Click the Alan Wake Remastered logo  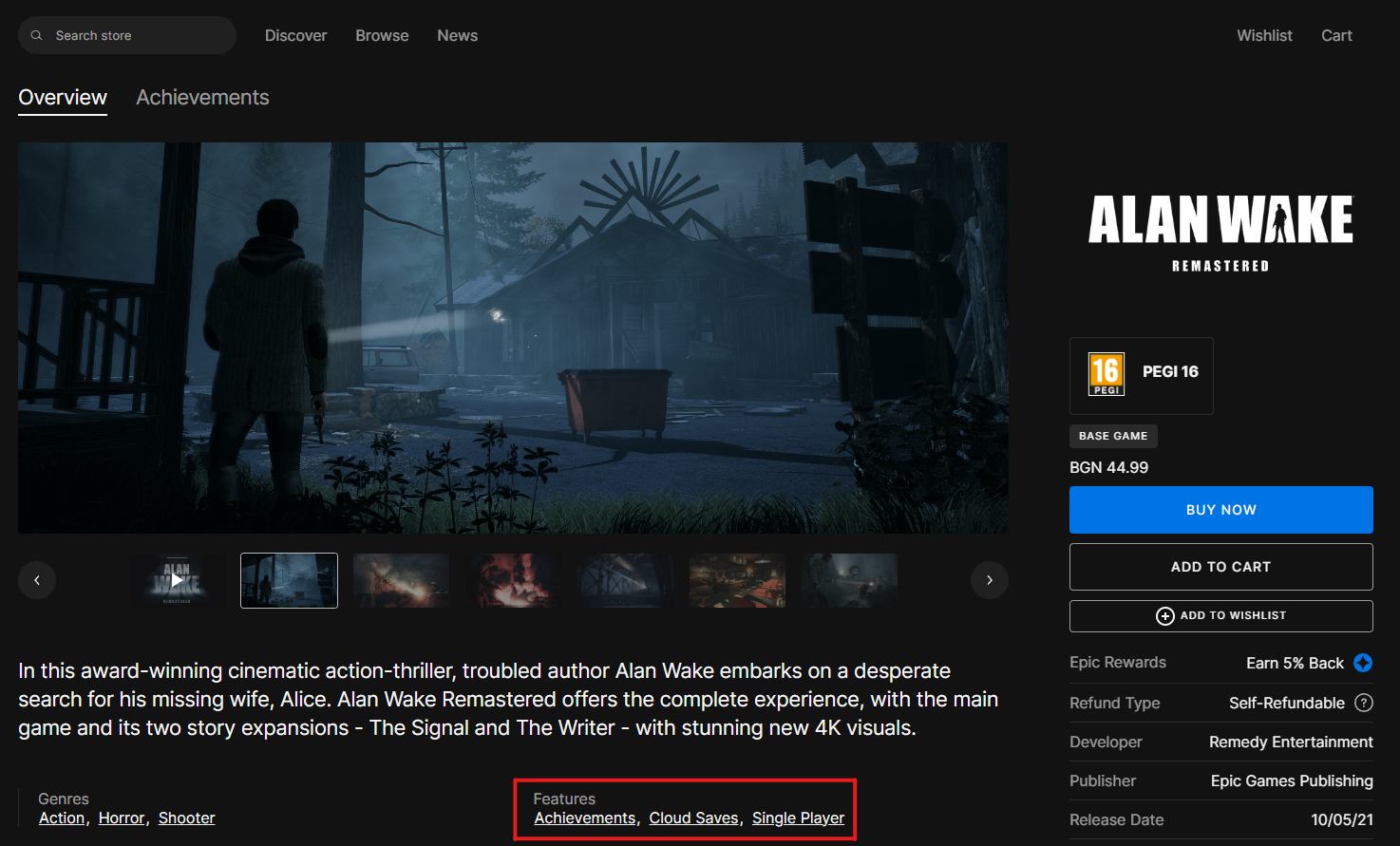tap(1220, 233)
